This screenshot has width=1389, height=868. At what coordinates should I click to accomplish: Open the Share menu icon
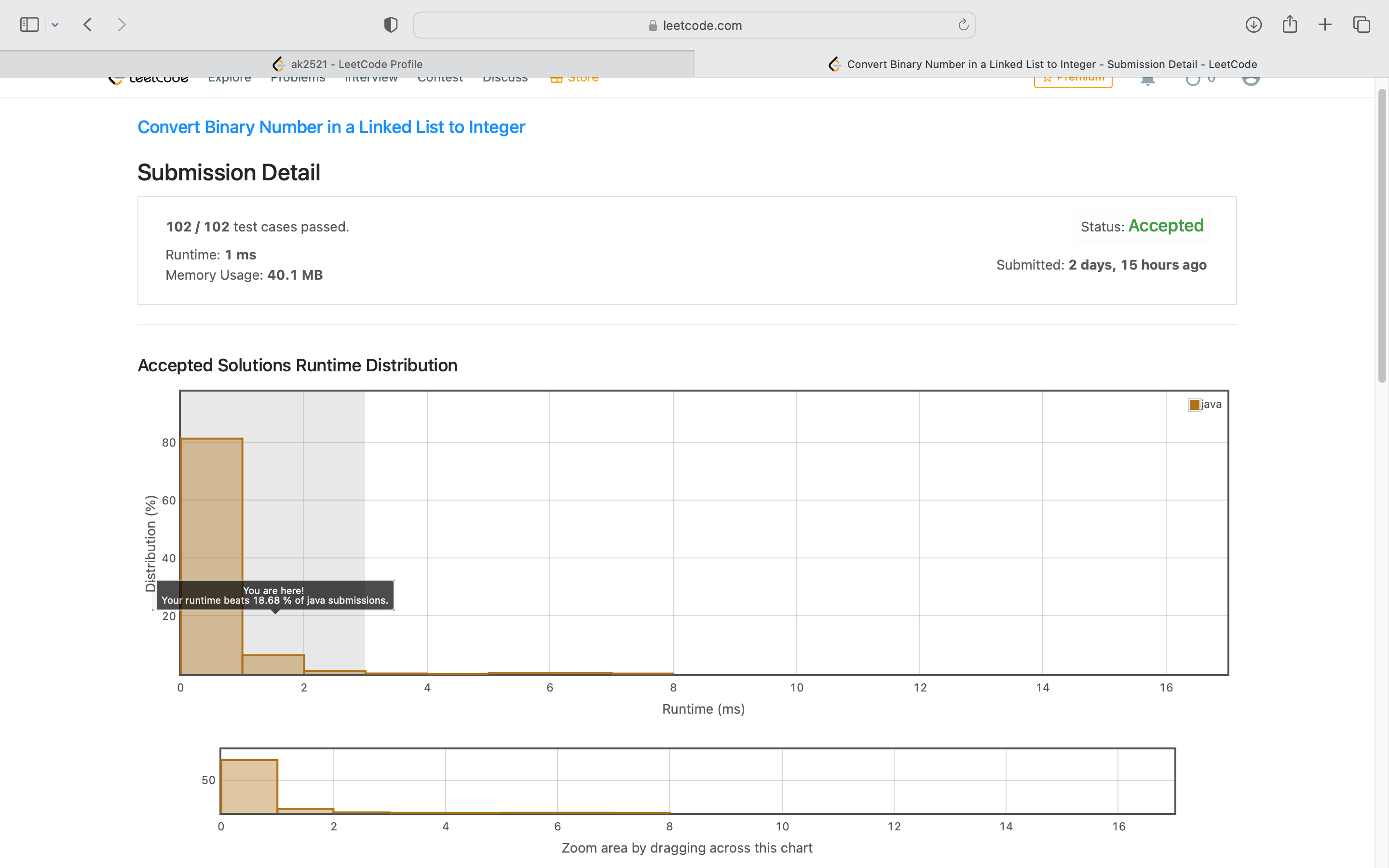[x=1290, y=25]
